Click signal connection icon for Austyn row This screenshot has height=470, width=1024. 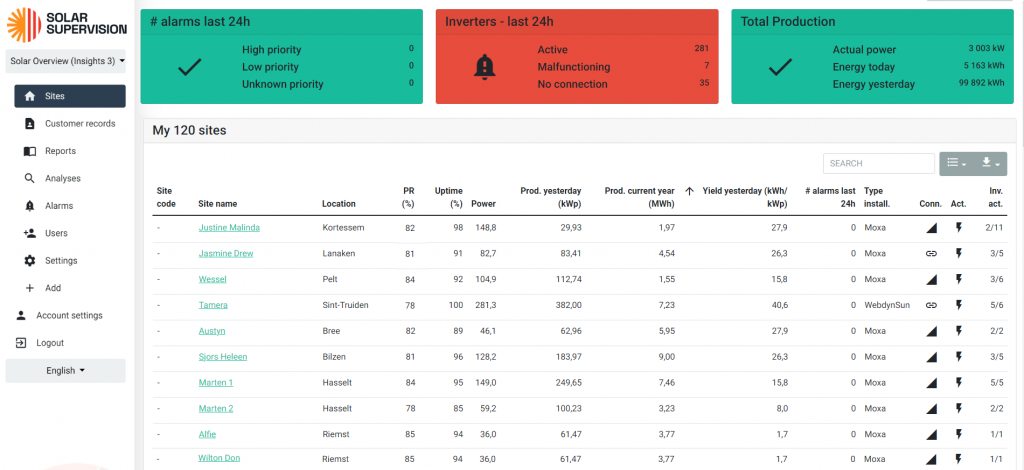pos(931,331)
